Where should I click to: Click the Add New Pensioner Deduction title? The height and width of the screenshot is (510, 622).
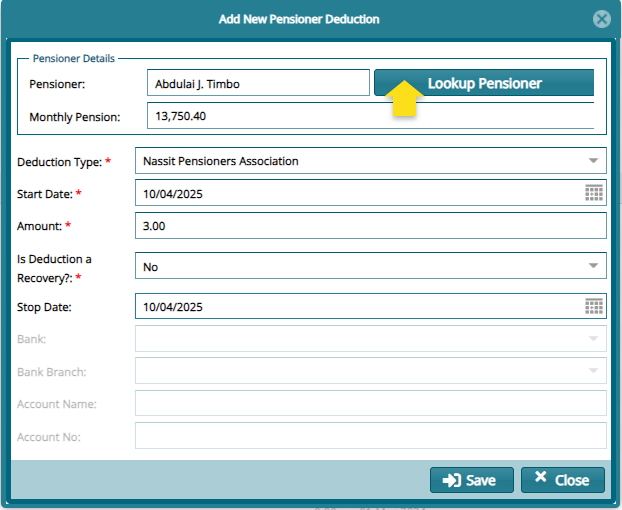[x=299, y=19]
